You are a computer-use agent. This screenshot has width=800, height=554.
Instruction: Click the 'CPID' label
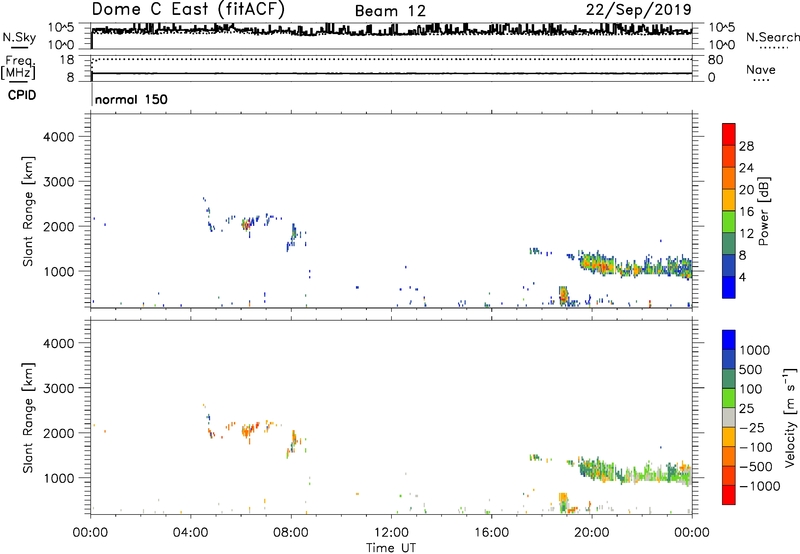pos(22,95)
